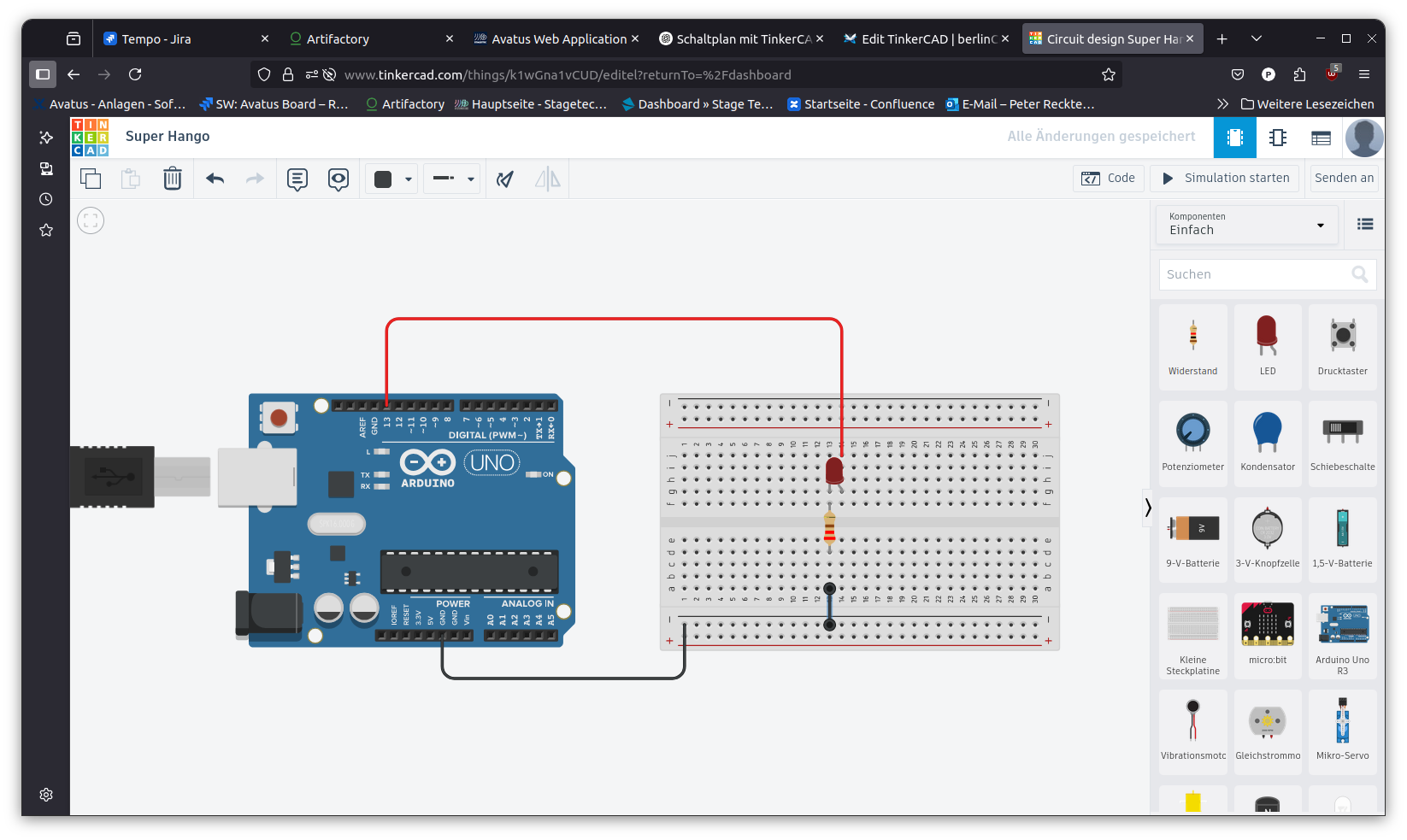Image resolution: width=1407 pixels, height=840 pixels.
Task: Open the Code editor
Action: pos(1109,178)
